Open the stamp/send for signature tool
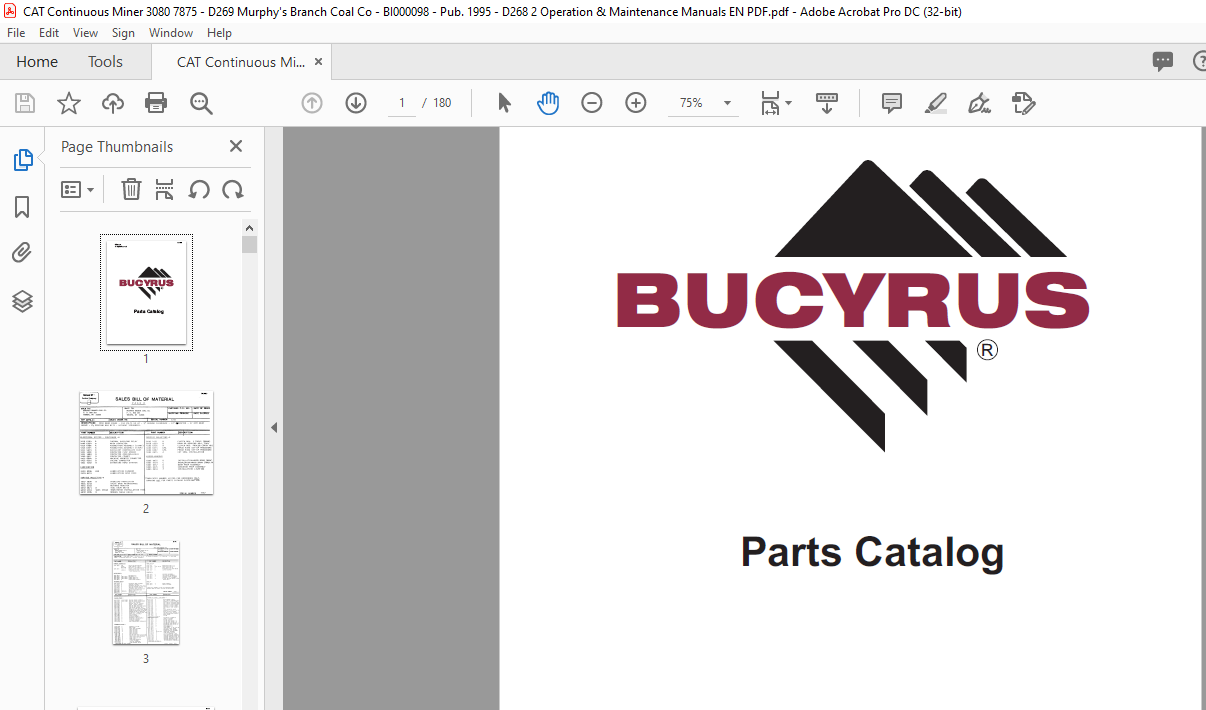Image resolution: width=1206 pixels, height=710 pixels. click(1023, 103)
